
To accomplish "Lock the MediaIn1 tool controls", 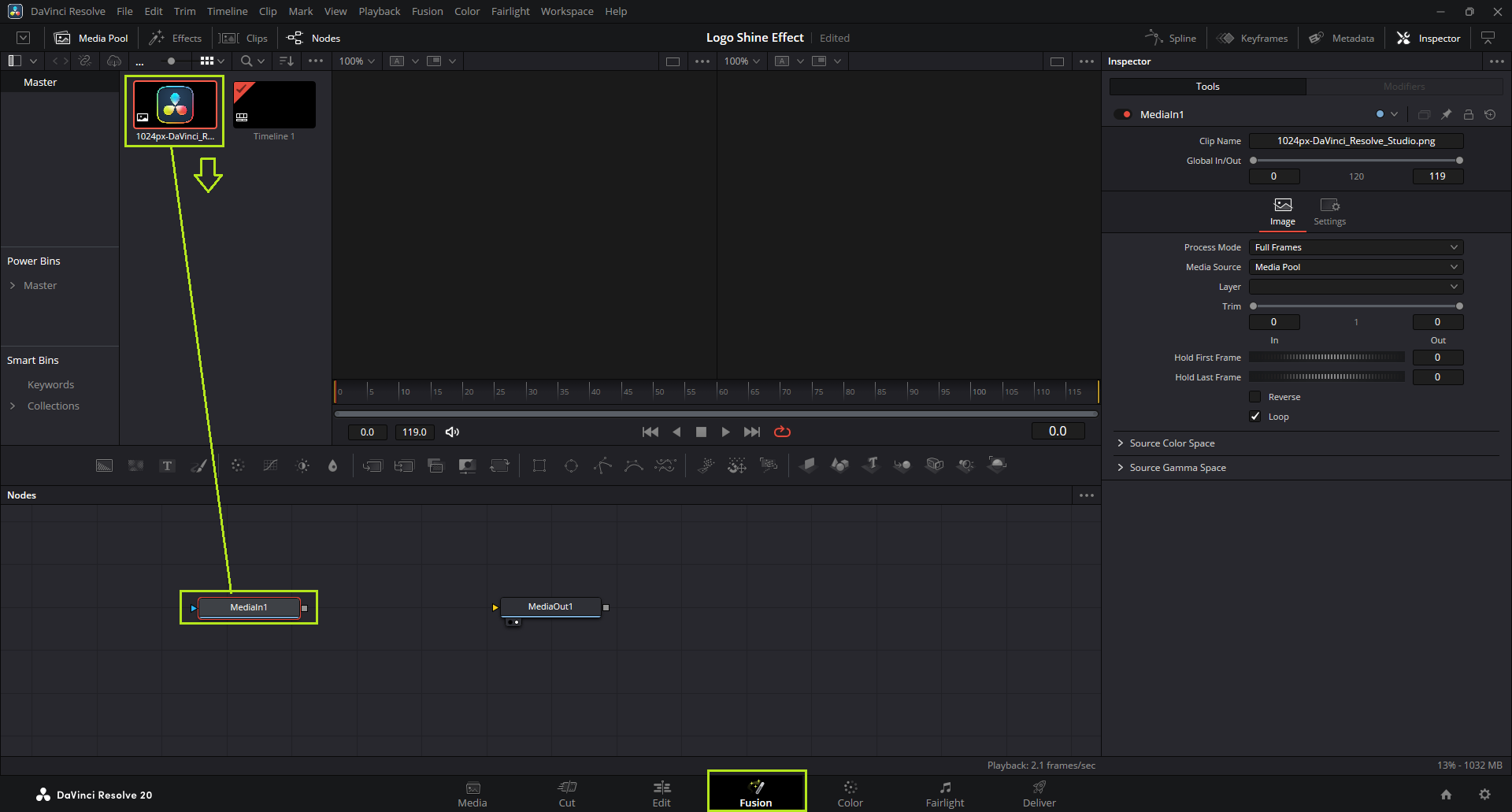I will (1468, 114).
